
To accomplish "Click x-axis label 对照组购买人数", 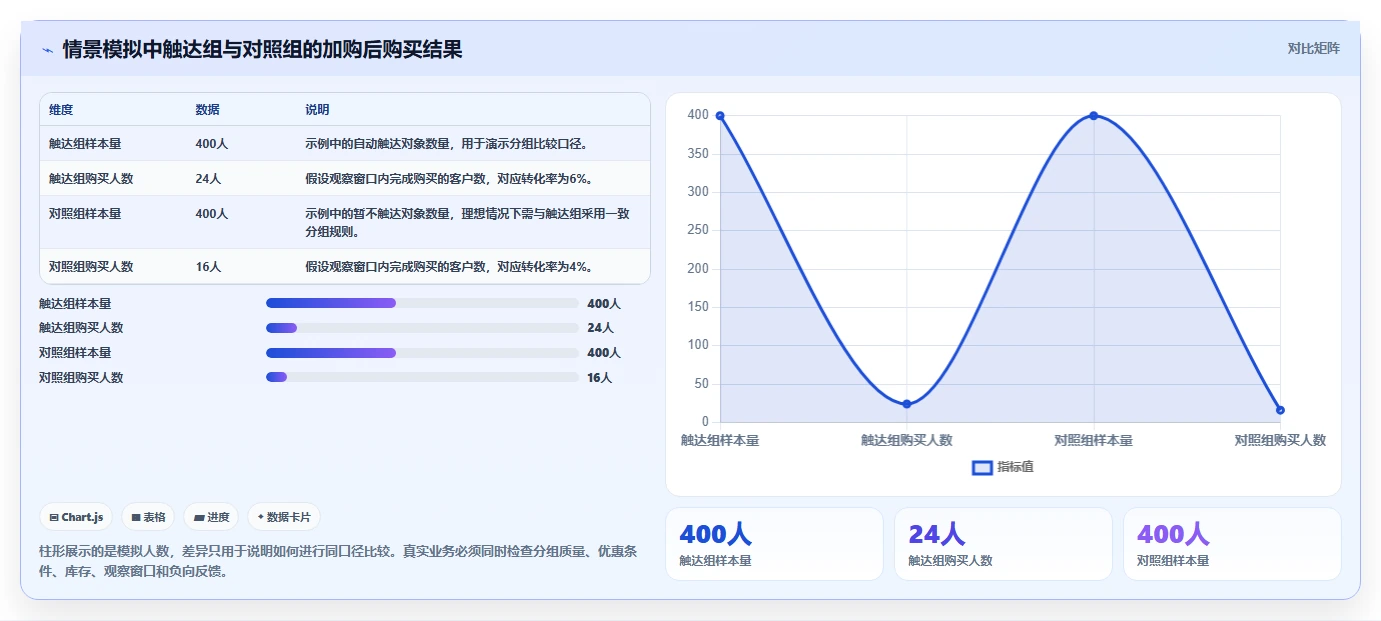I will click(1280, 440).
